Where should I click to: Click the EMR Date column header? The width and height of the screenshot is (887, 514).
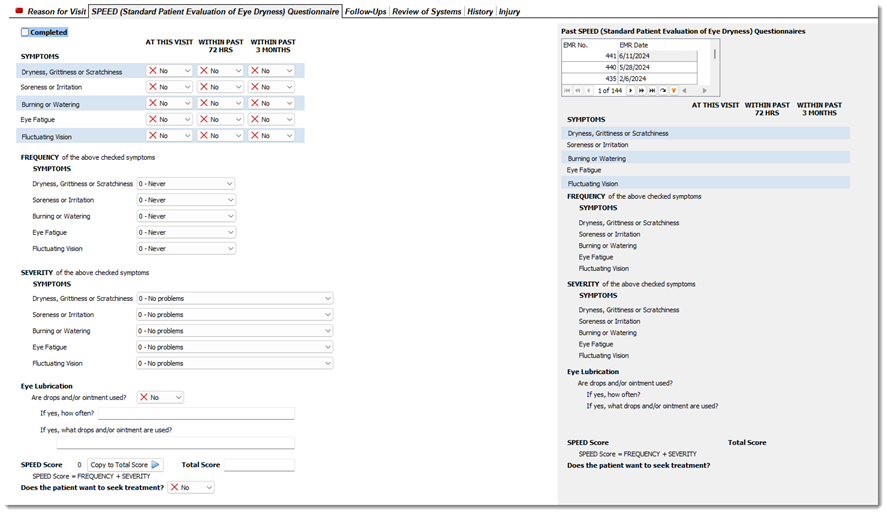(x=657, y=45)
